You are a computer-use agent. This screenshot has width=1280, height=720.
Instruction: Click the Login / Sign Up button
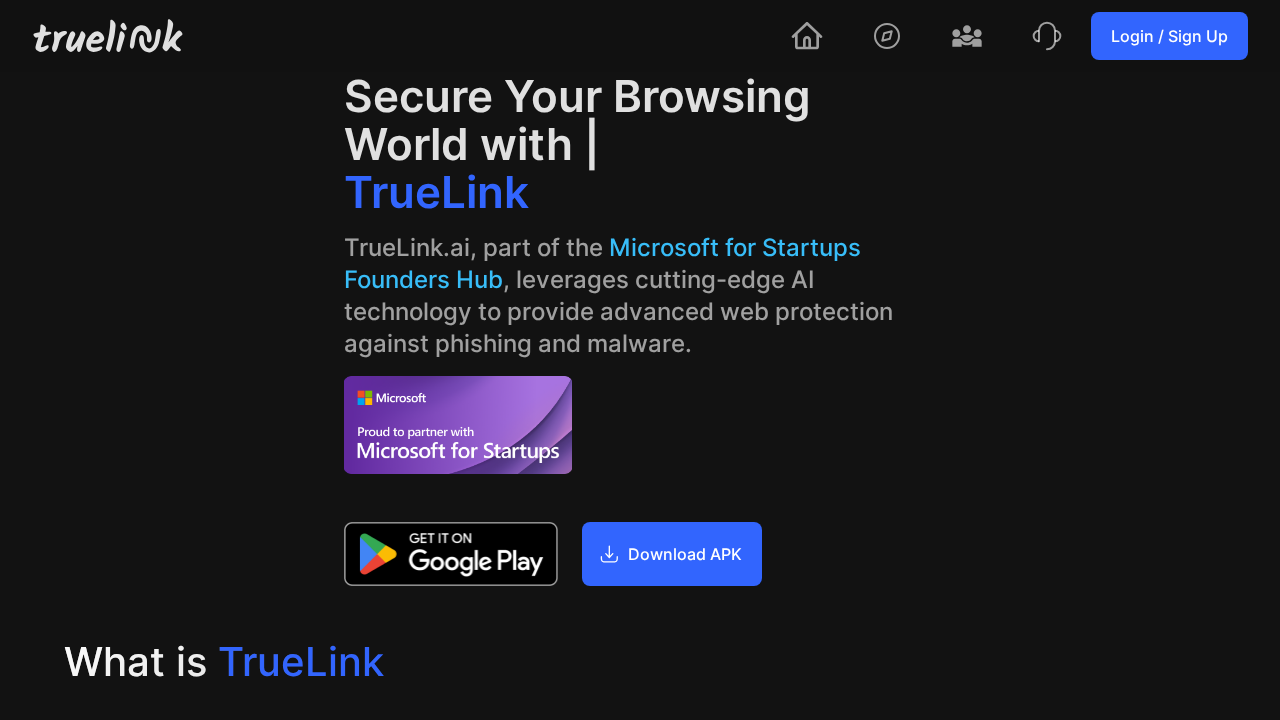tap(1169, 35)
